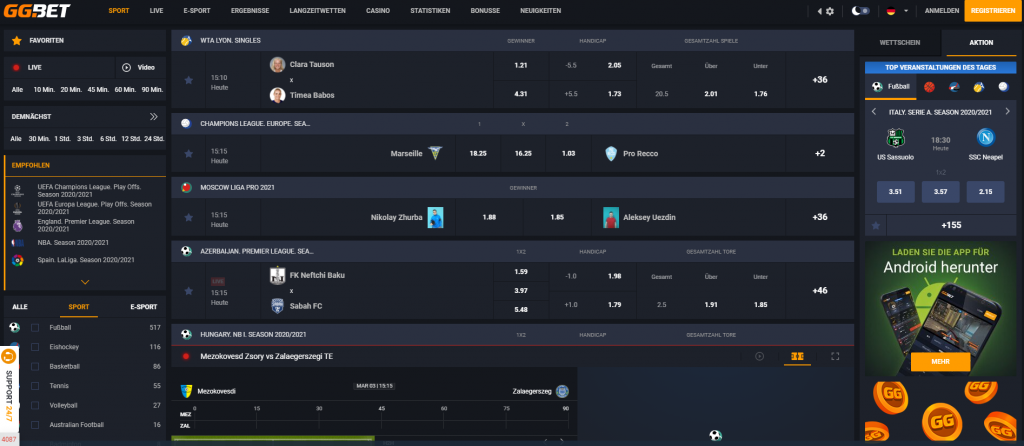This screenshot has width=1024, height=446.
Task: Open the LIVE menu in top navigation
Action: tap(156, 11)
